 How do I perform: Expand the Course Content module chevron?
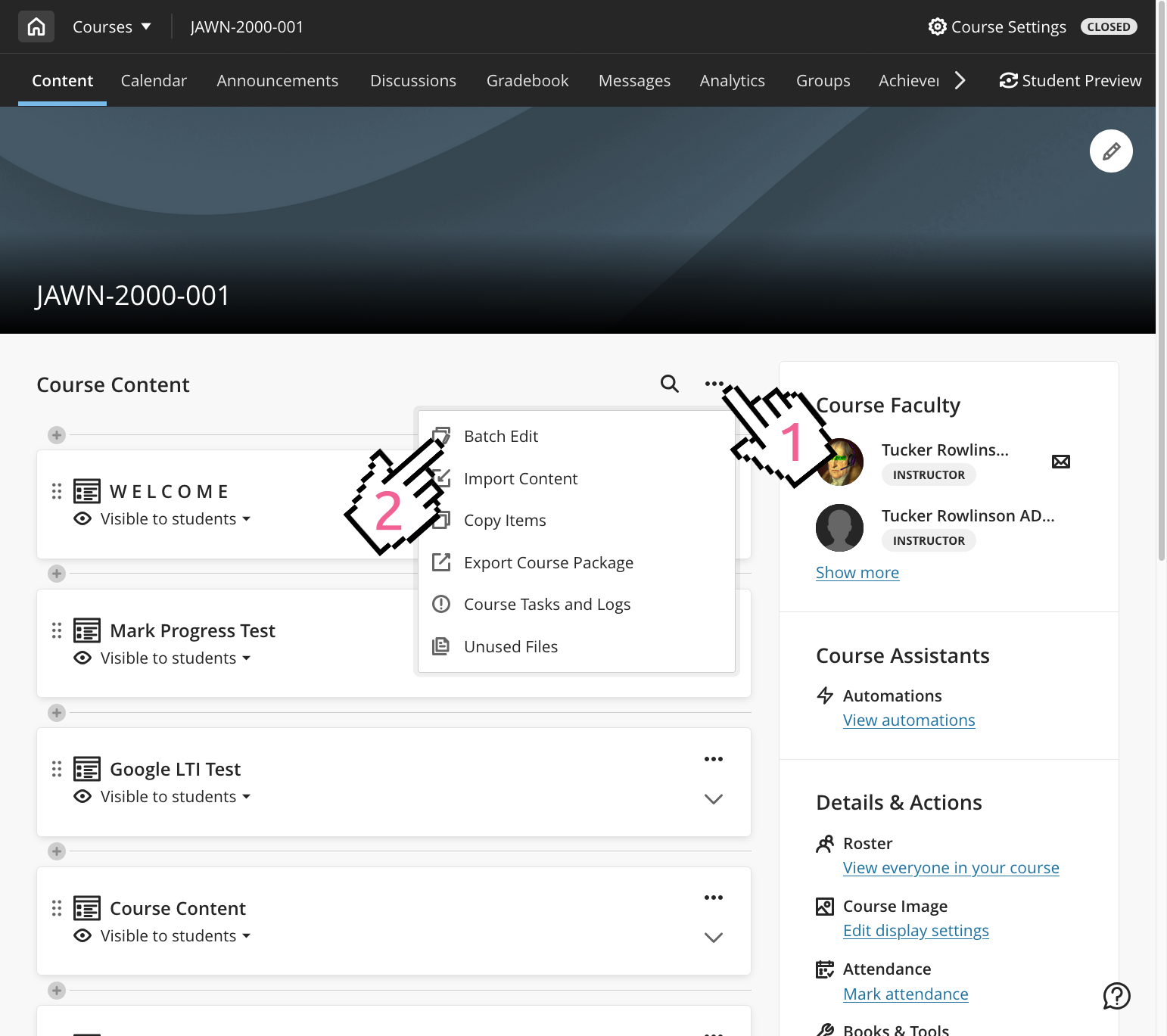[713, 938]
